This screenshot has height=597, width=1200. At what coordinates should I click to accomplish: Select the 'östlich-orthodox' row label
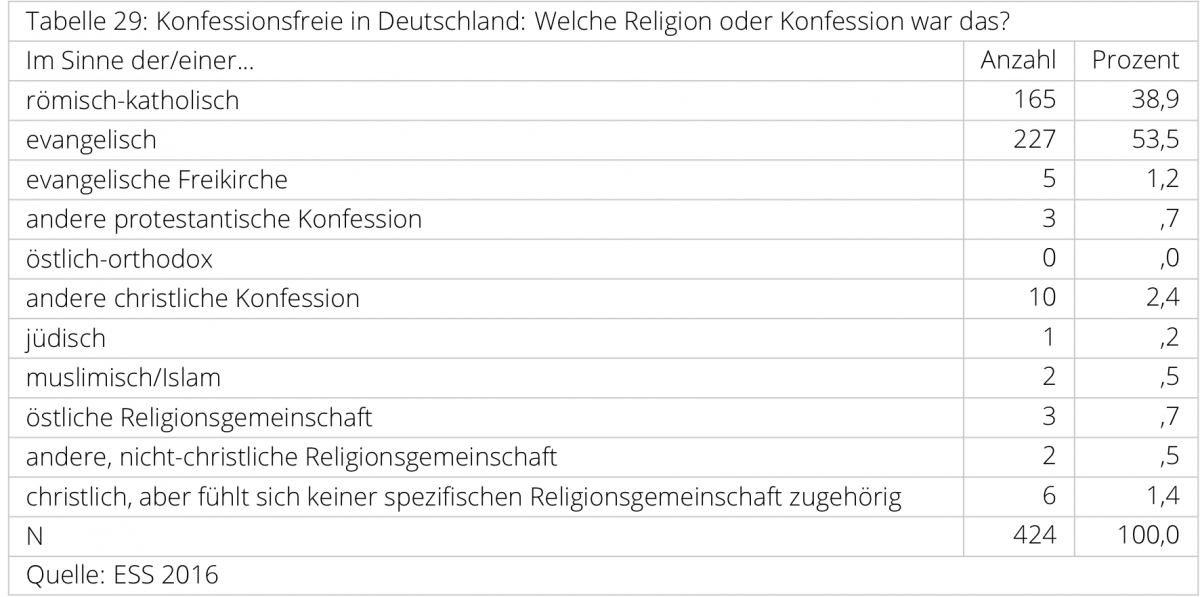pos(119,259)
